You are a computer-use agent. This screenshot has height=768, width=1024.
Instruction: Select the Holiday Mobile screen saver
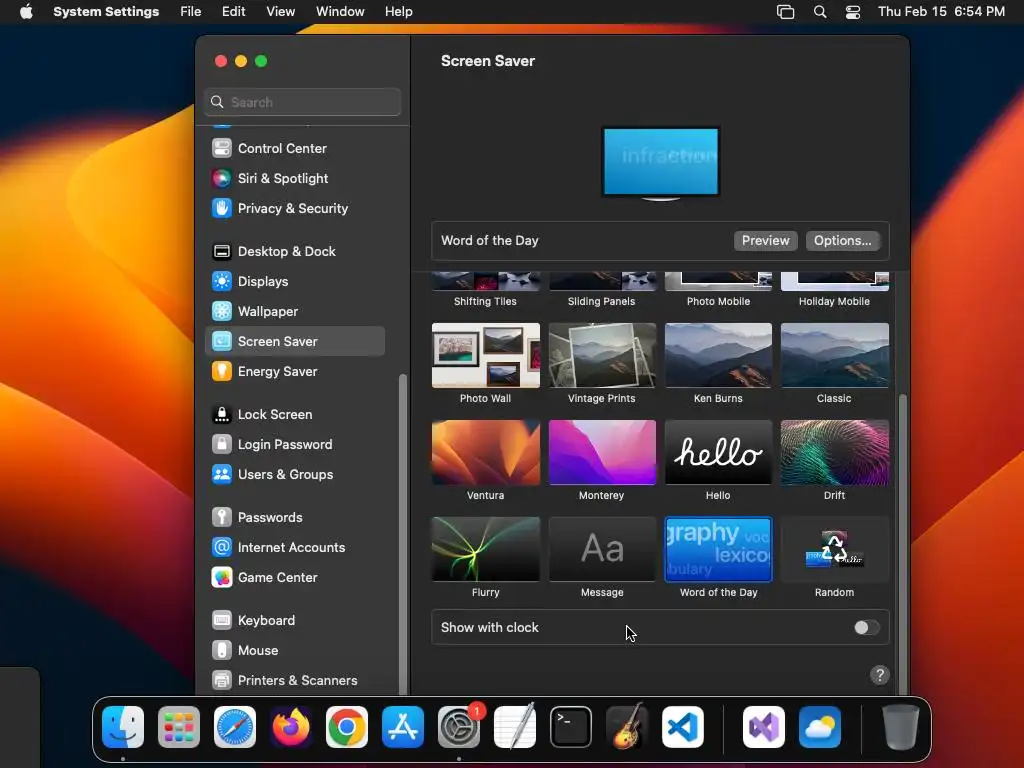pyautogui.click(x=834, y=289)
